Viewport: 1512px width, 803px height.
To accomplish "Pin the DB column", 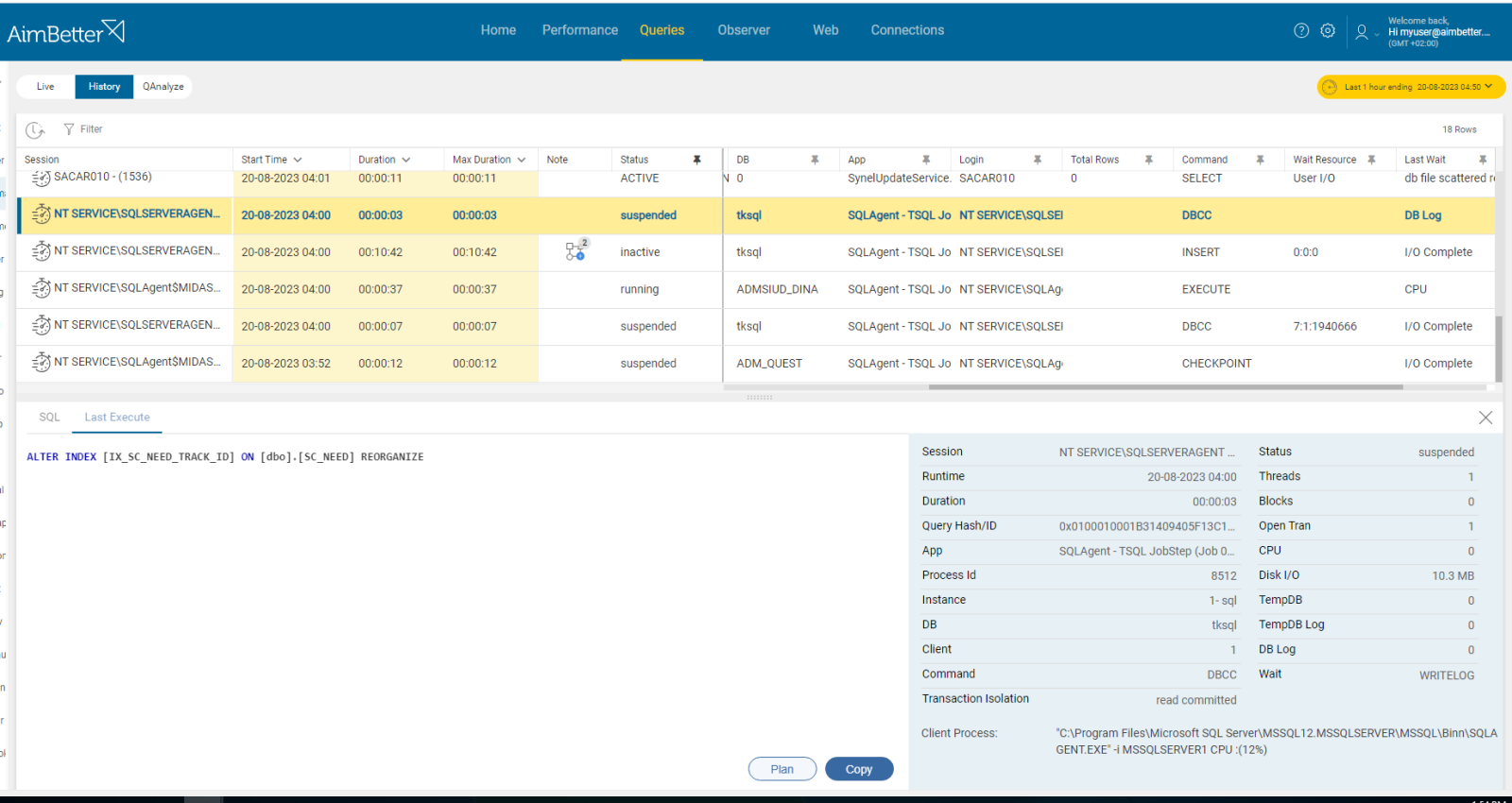I will coord(815,160).
